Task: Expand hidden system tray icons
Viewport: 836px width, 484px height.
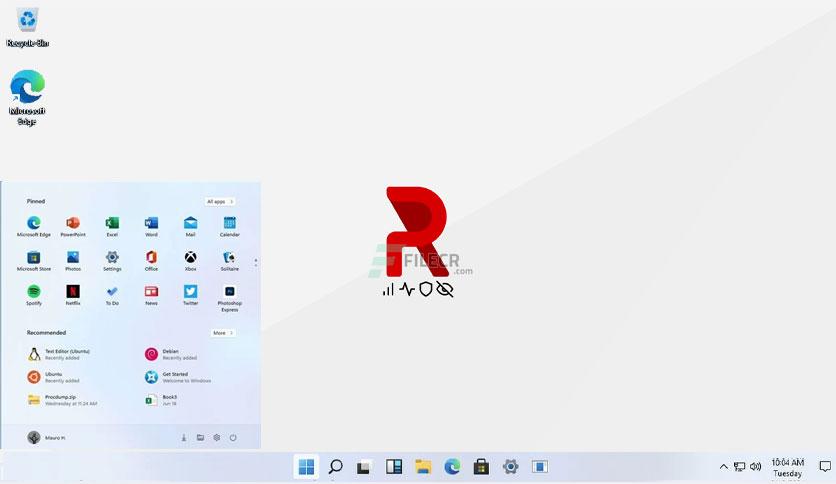Action: coord(724,467)
